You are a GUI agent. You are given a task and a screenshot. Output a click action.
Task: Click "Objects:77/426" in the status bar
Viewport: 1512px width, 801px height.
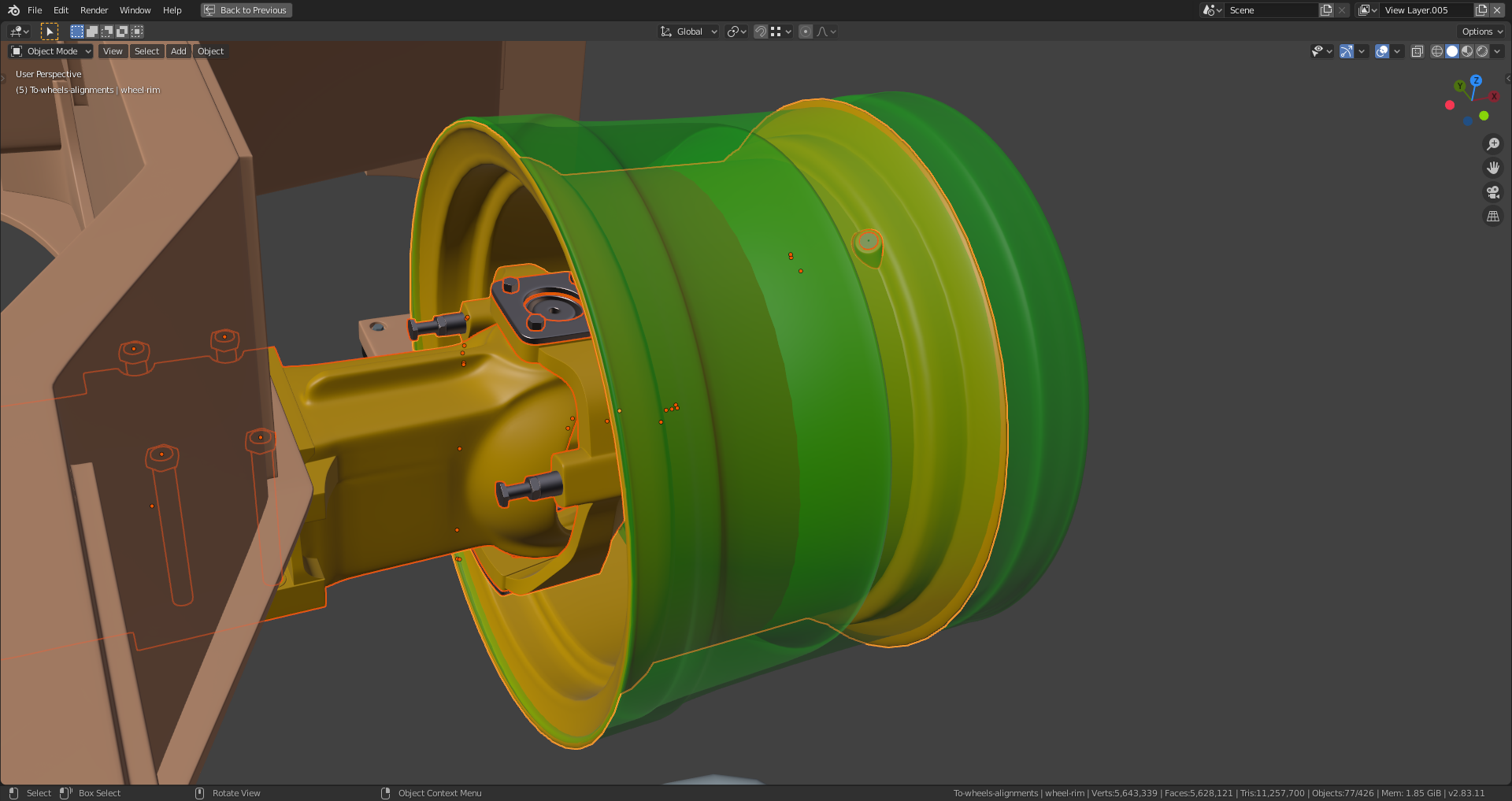click(1343, 793)
